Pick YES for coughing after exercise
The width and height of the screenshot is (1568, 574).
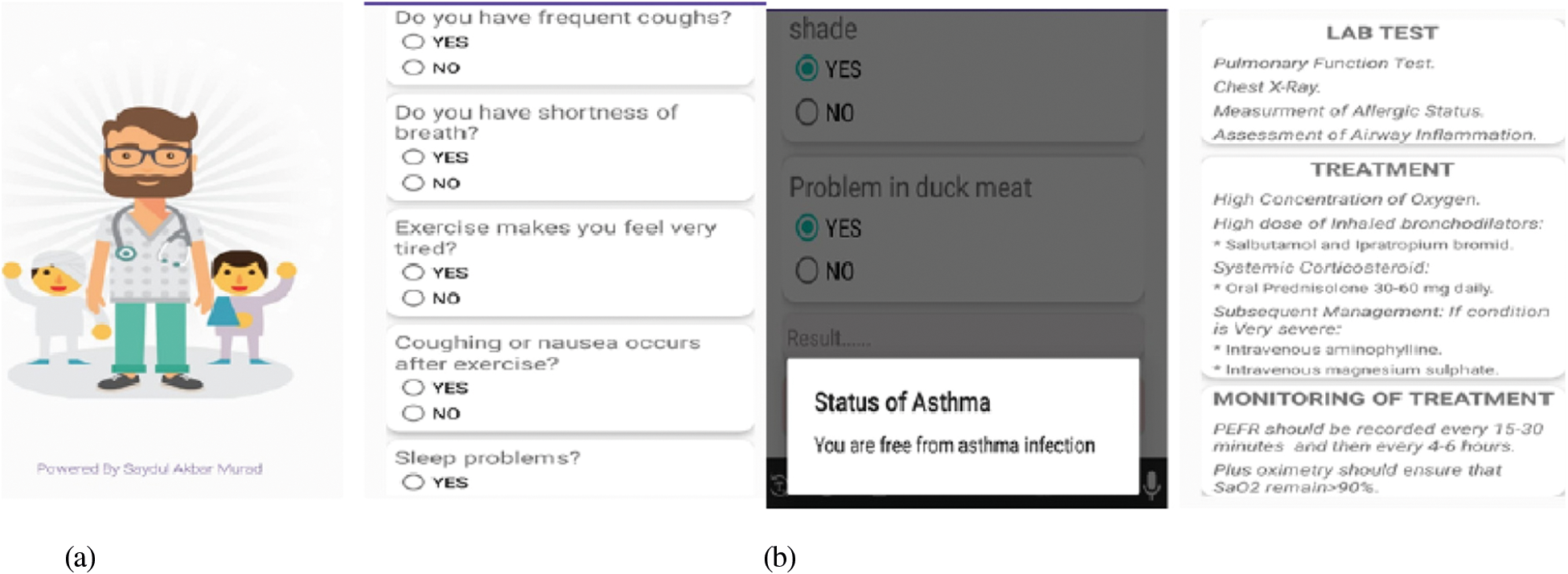413,387
